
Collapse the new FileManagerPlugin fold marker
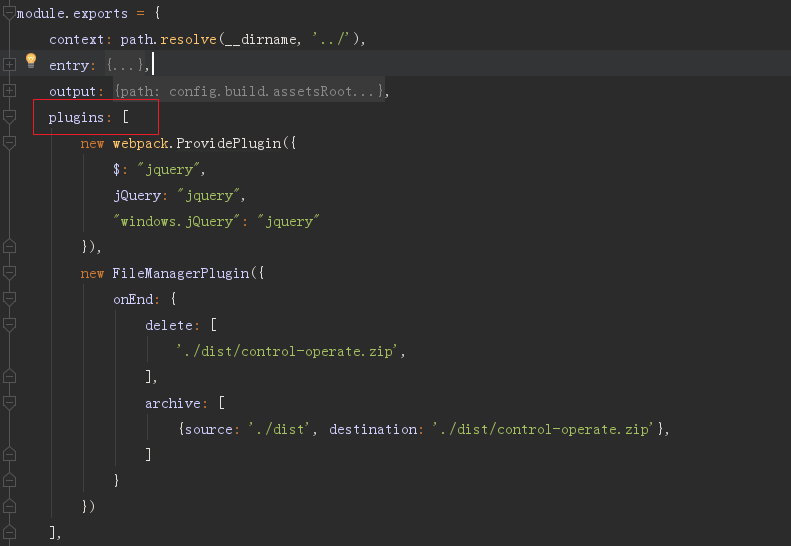coord(9,273)
